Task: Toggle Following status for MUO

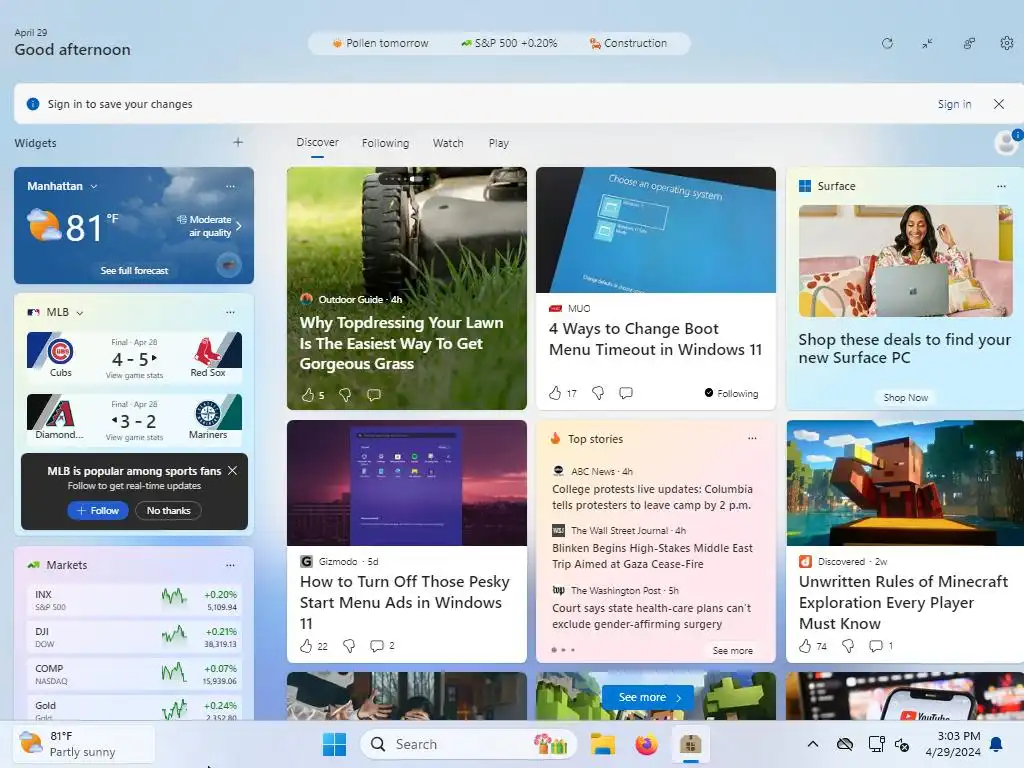Action: click(731, 393)
